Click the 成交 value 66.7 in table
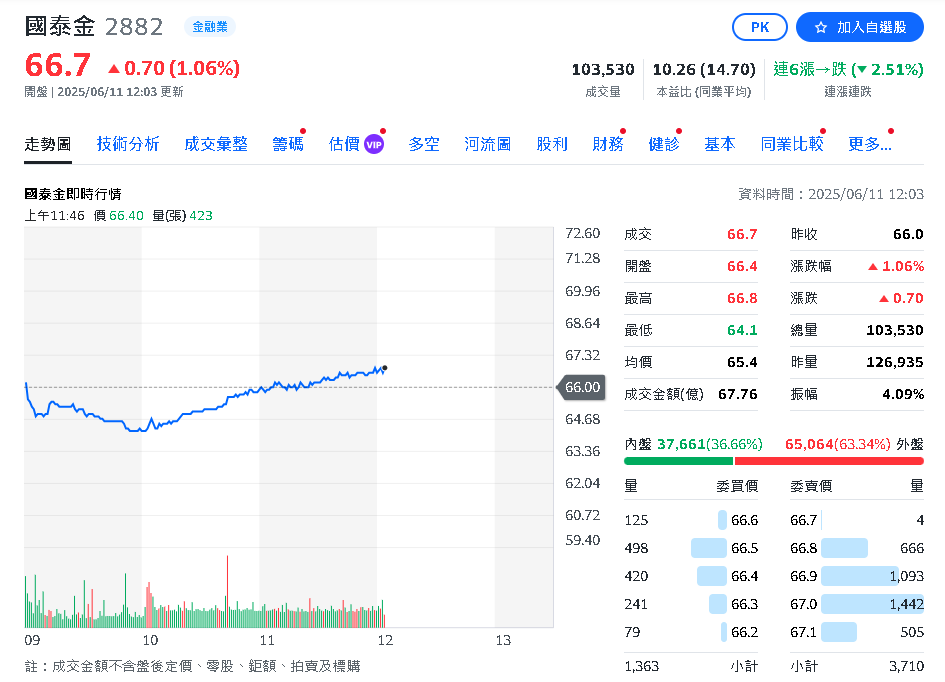The image size is (945, 682). coord(742,234)
